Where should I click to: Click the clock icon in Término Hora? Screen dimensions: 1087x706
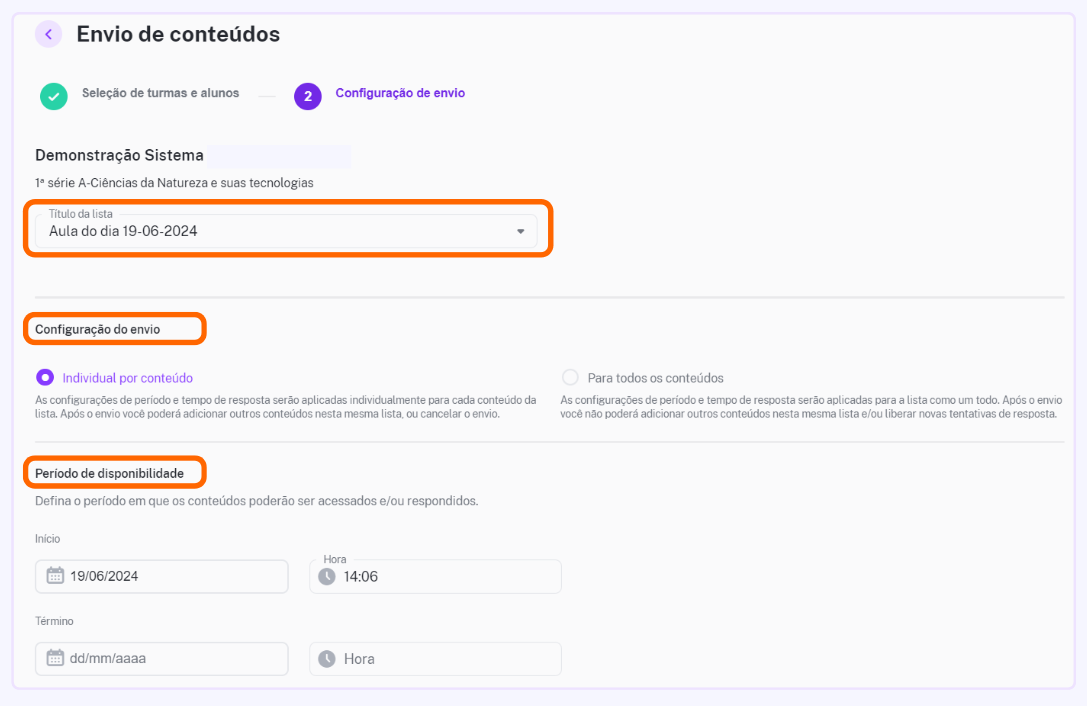pyautogui.click(x=327, y=659)
